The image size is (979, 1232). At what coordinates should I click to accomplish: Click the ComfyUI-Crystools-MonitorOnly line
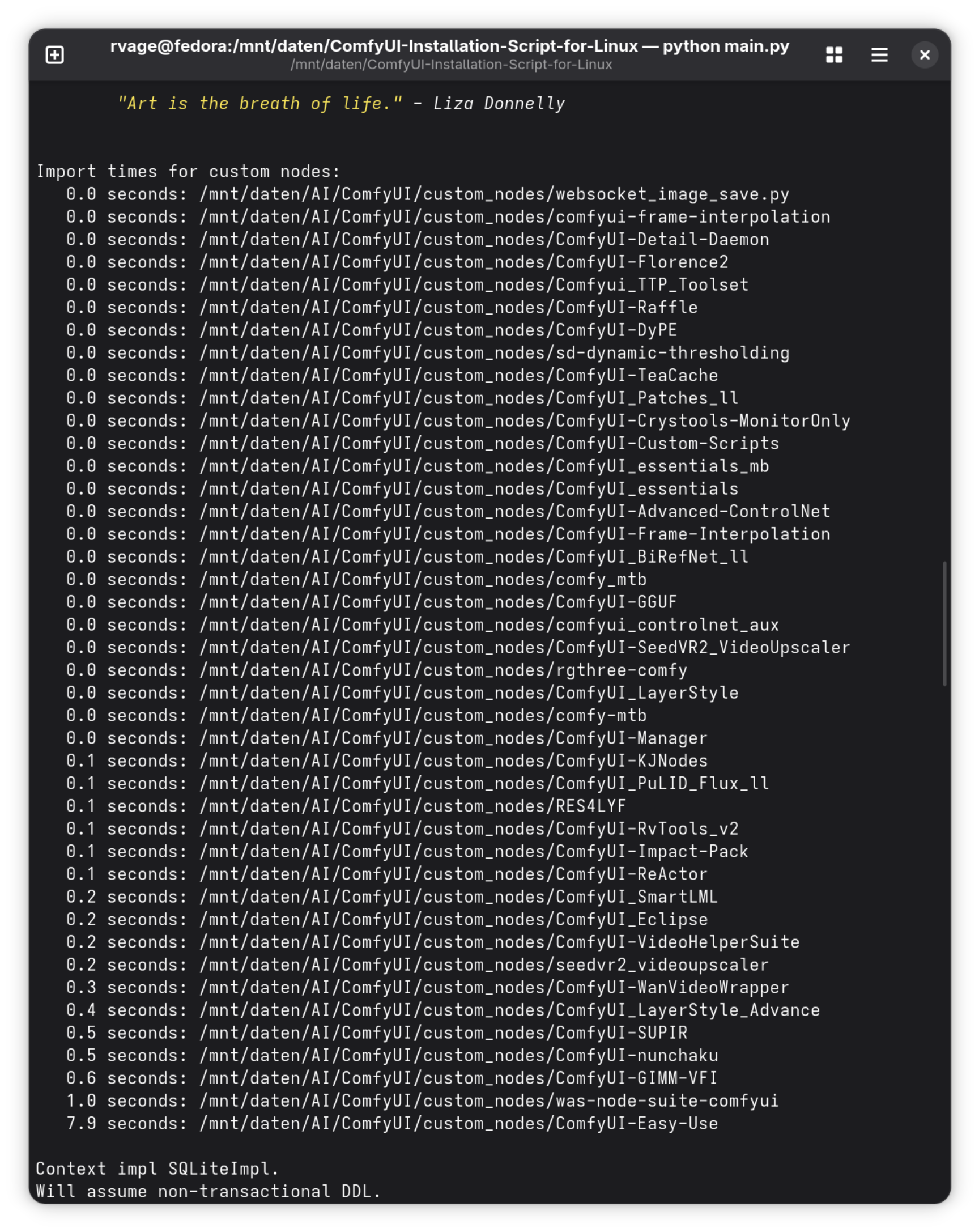[458, 420]
